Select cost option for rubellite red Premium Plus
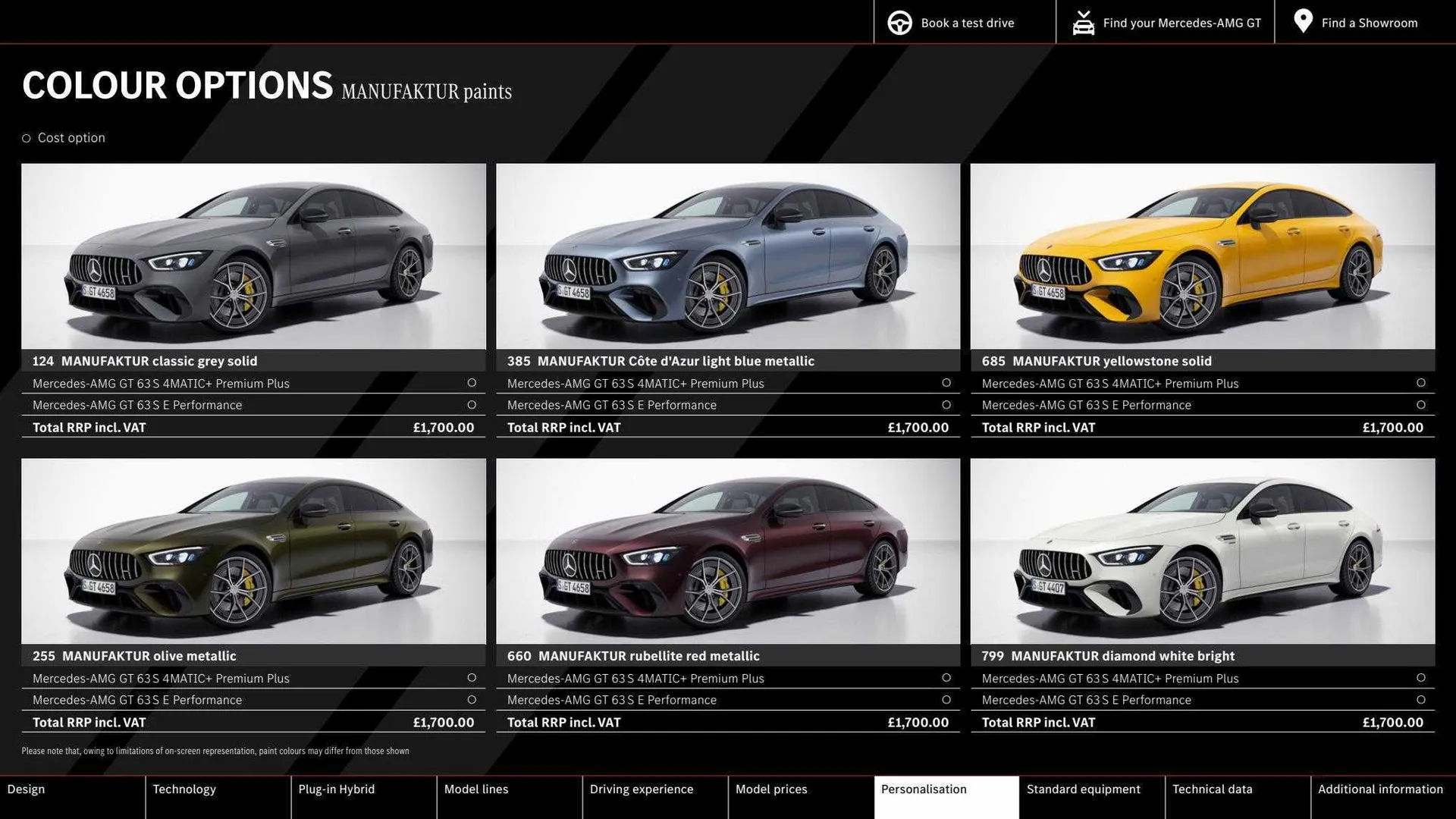 946,678
